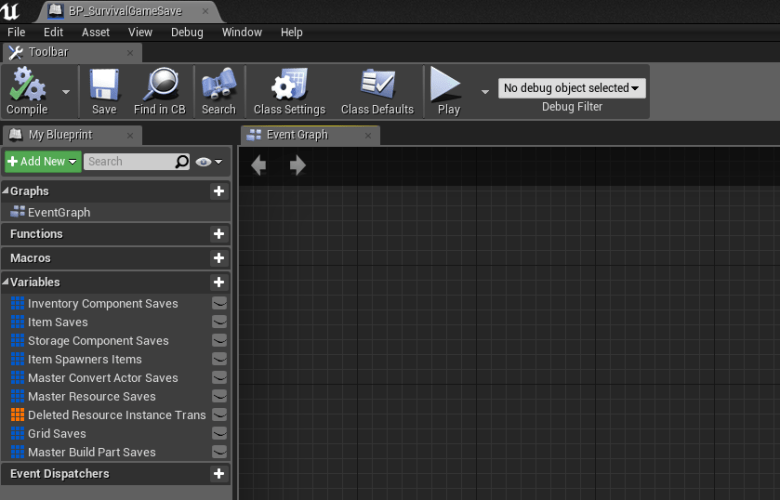
Task: Toggle visibility of Master Resource Saves variable
Action: pos(219,397)
